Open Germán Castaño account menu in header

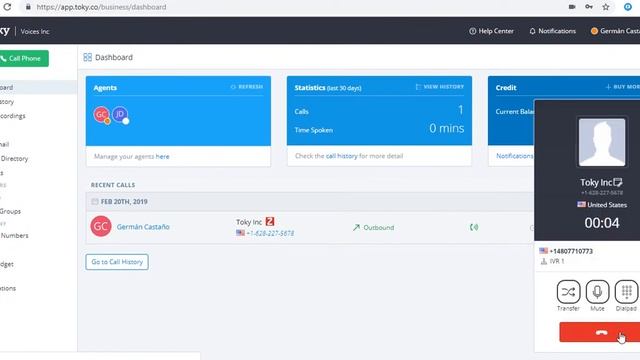click(615, 31)
